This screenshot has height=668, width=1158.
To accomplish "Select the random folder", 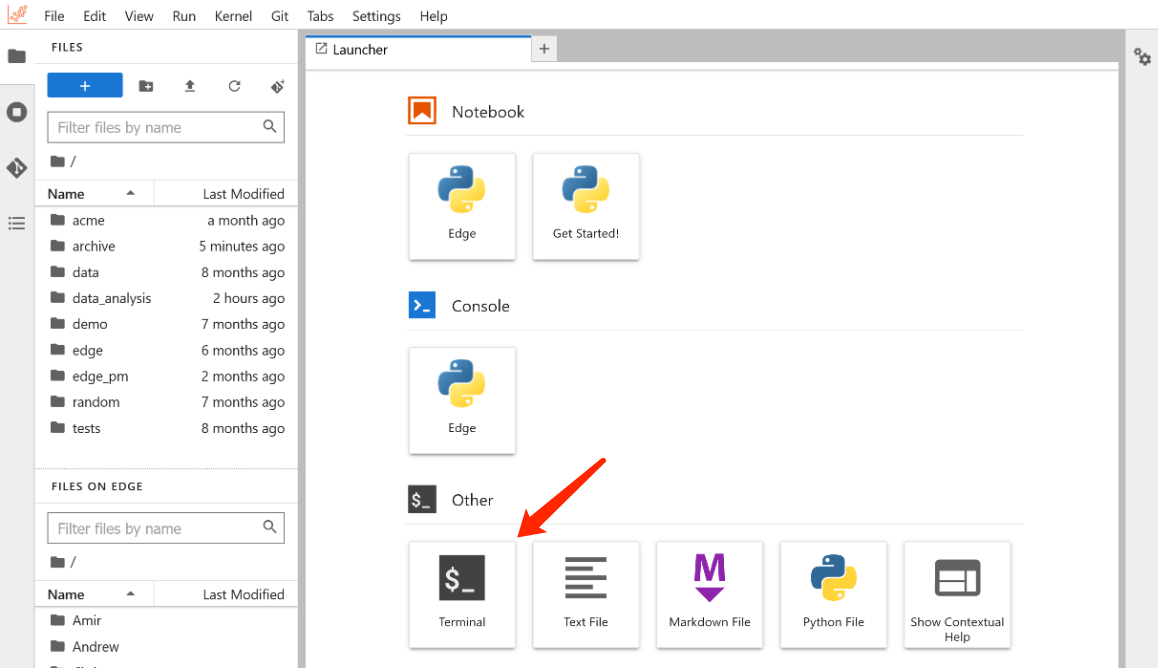I will coord(166,402).
